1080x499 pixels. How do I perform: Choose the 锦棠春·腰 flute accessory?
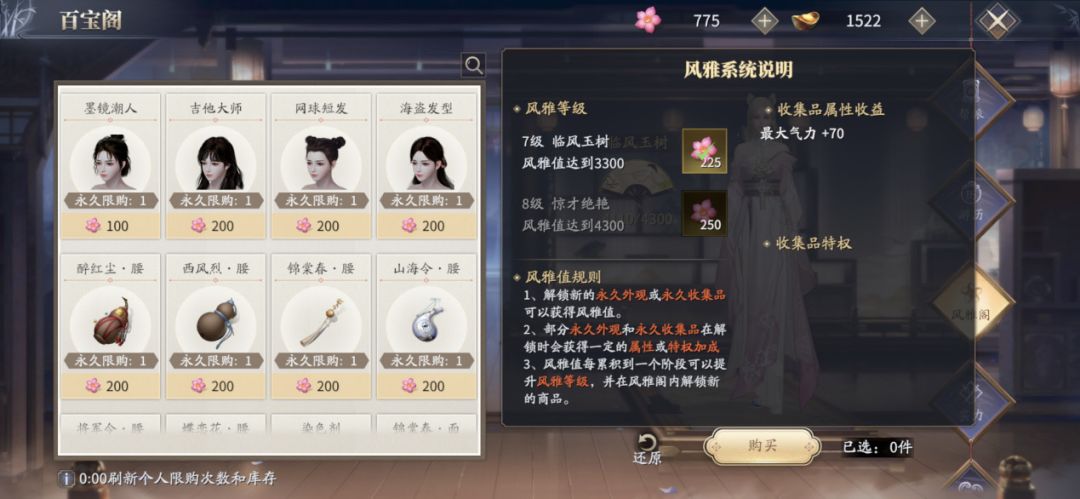coord(321,326)
